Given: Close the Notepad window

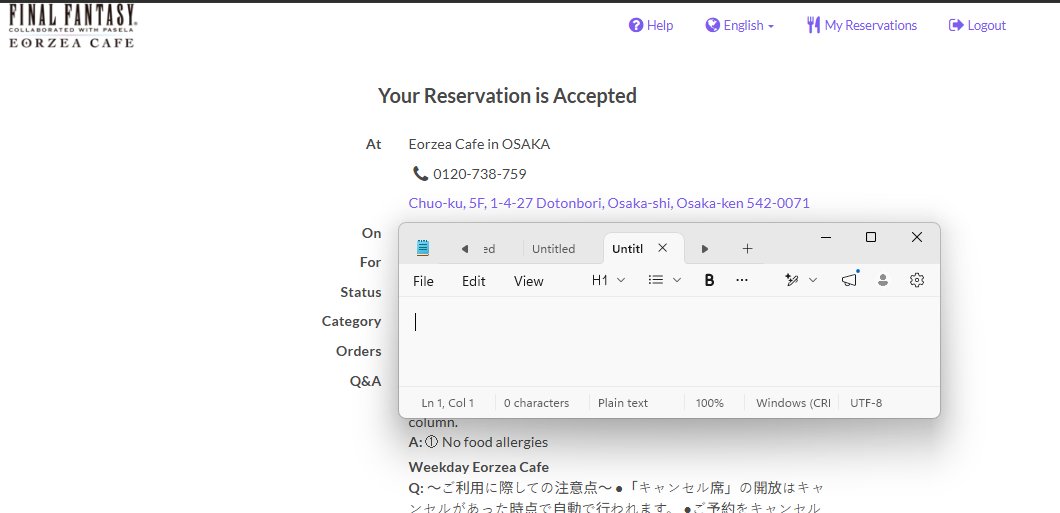Looking at the screenshot, I should click(x=917, y=237).
